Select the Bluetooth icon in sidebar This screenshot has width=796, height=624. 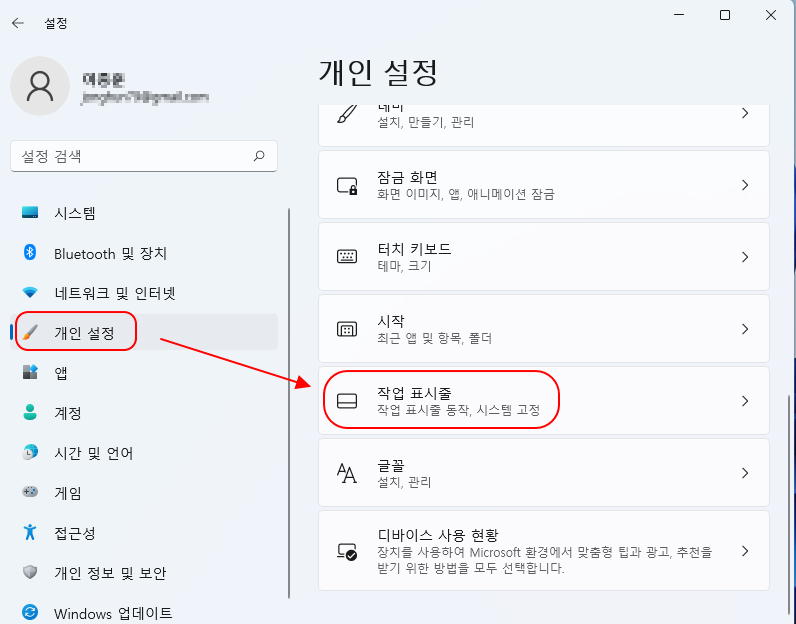tap(30, 252)
